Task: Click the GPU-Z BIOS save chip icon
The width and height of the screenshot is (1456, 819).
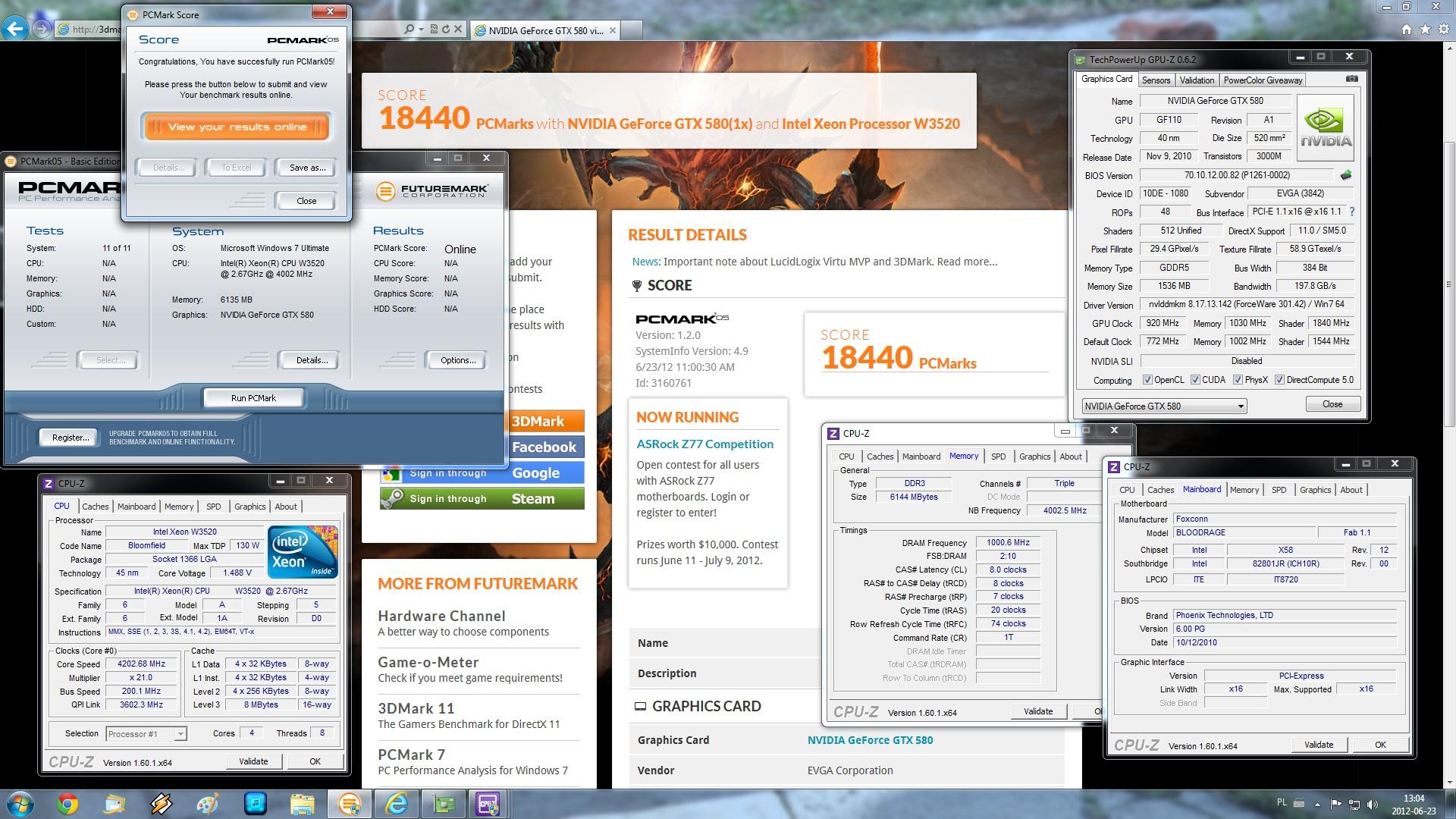Action: coord(1346,175)
